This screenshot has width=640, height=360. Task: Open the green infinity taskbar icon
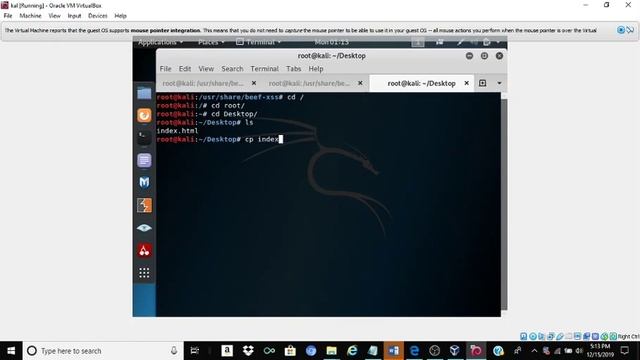tap(269, 351)
